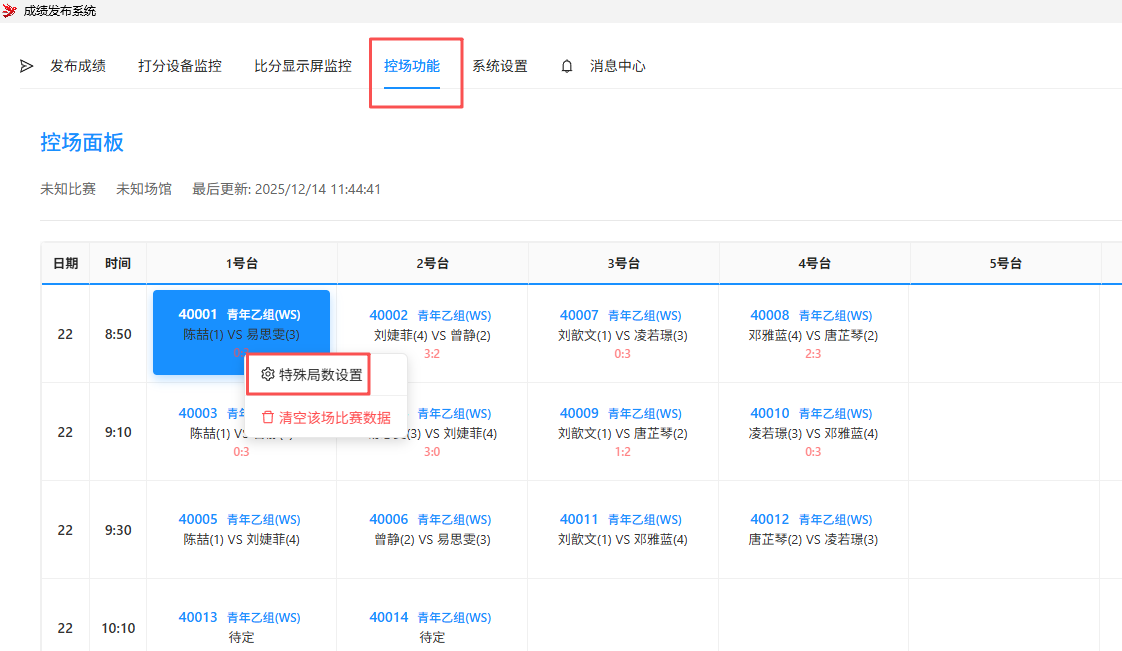
Task: Click the 5号台 column header
Action: tap(1005, 263)
